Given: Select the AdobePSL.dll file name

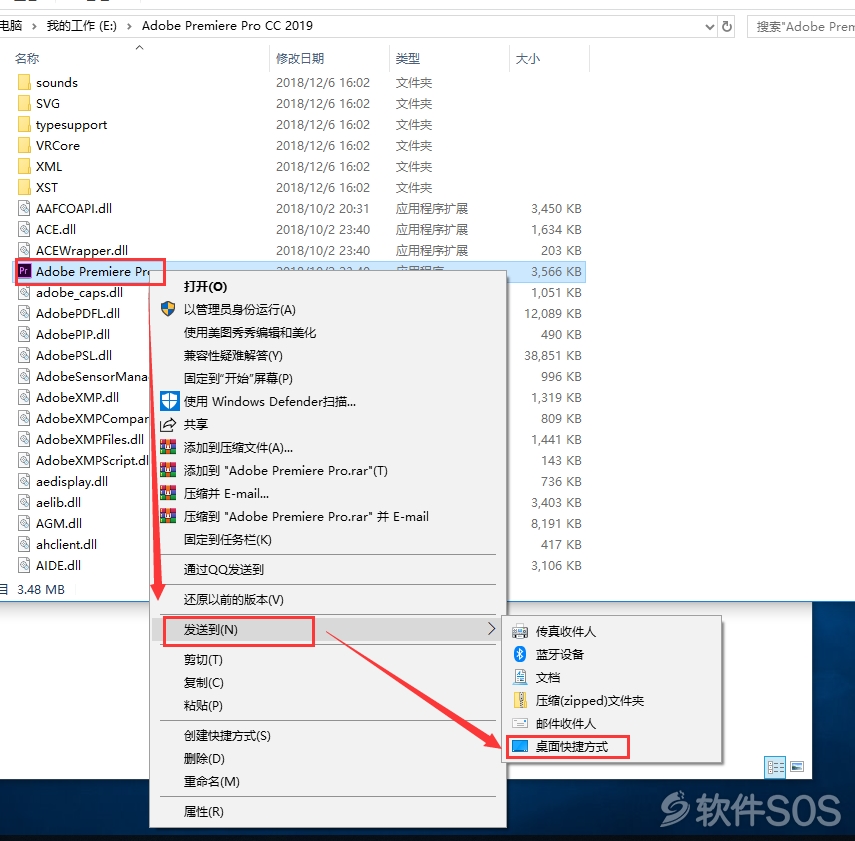Looking at the screenshot, I should tap(74, 355).
